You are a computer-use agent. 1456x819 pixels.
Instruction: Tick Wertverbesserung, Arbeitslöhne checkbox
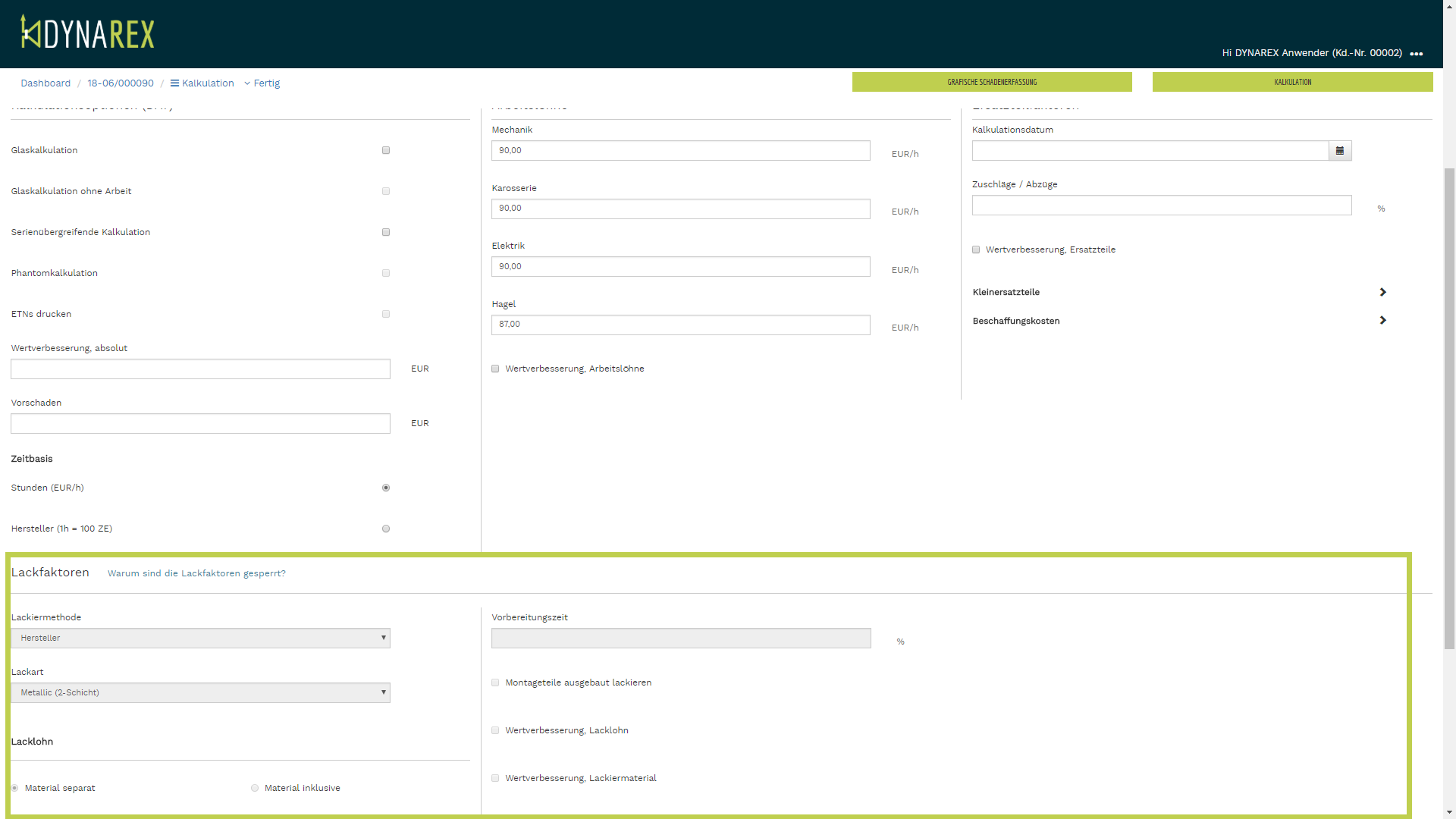point(495,369)
